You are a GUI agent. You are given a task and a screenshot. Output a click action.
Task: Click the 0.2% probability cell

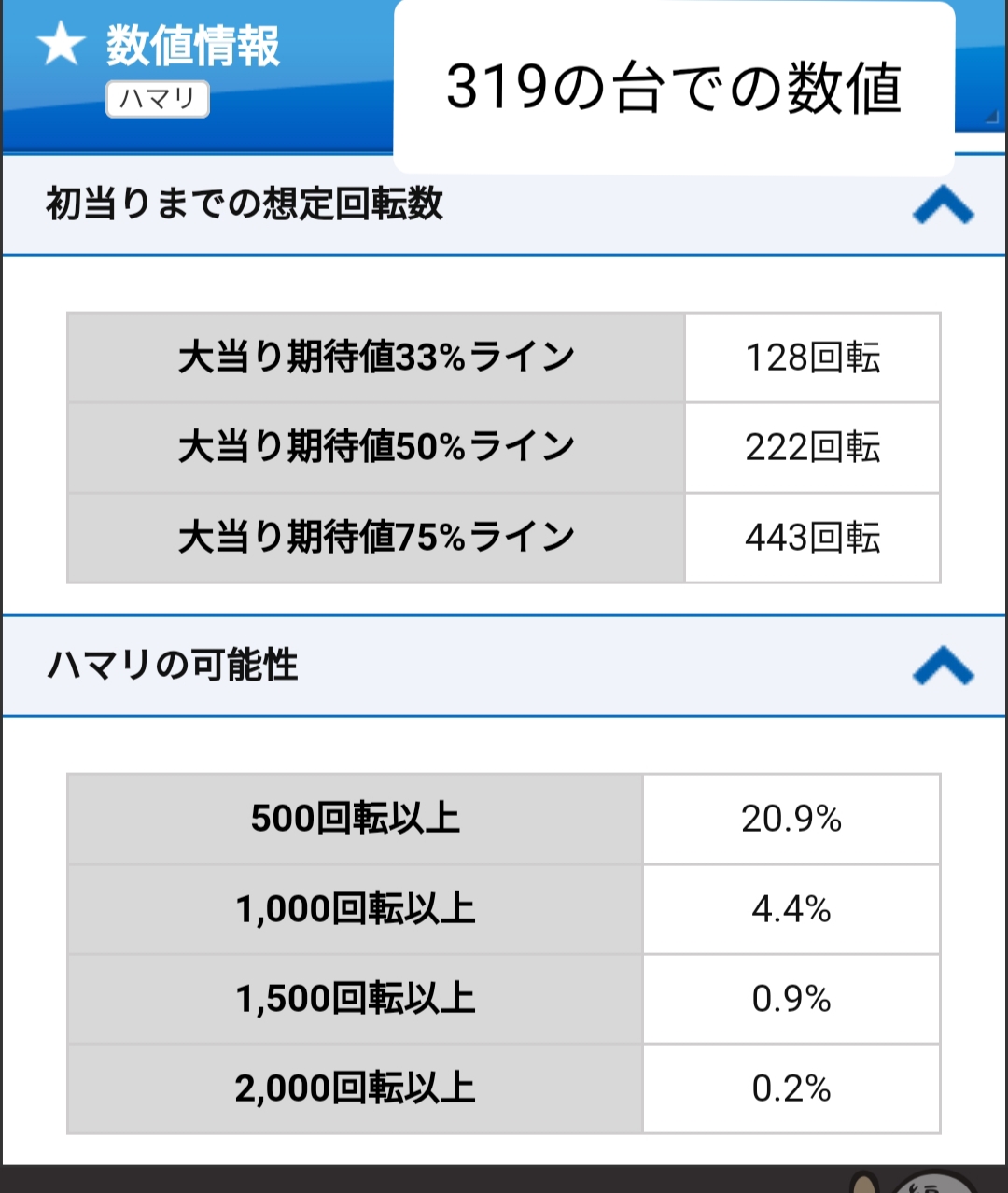pos(791,1088)
